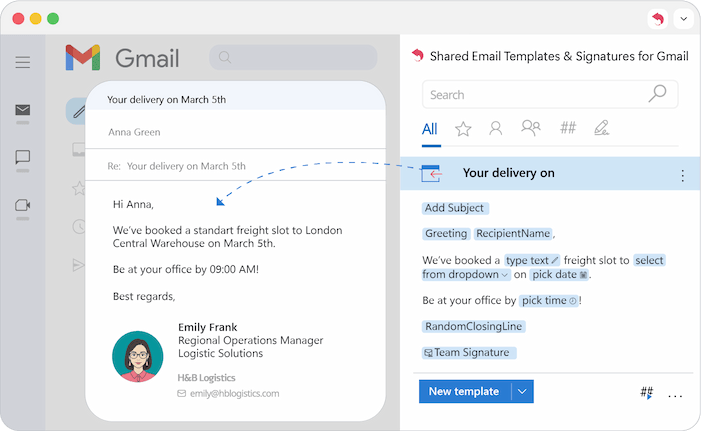Click the magnifier icon in templates search
This screenshot has width=701, height=431.
click(x=658, y=93)
